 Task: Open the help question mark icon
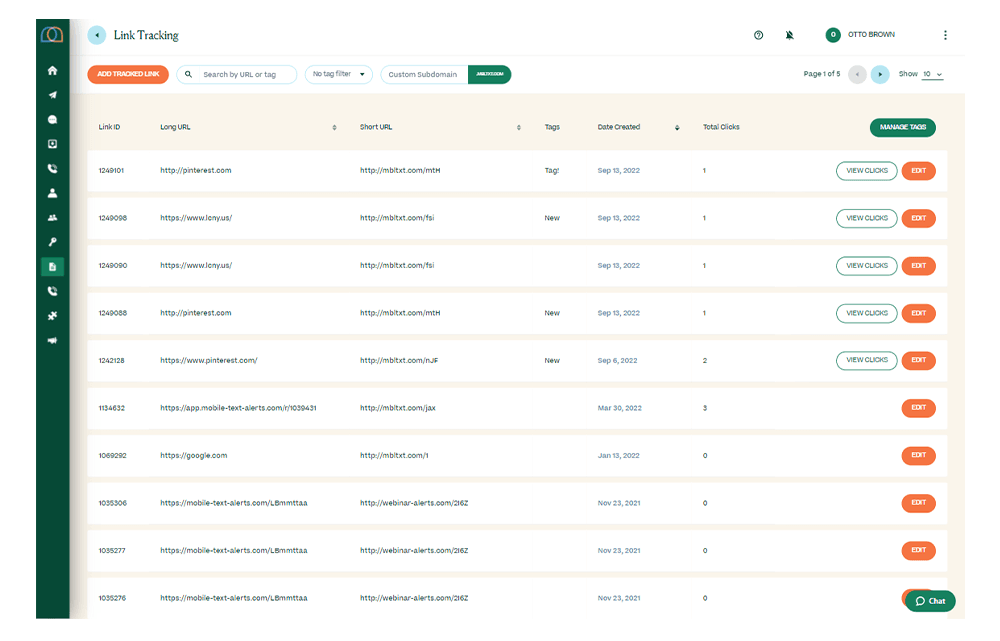coord(758,35)
